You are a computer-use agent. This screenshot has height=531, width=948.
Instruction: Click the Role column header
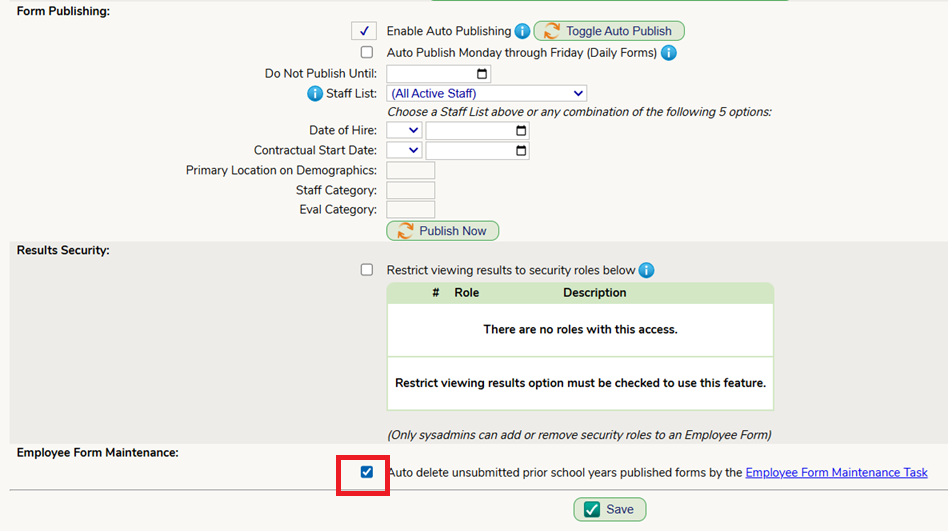[x=466, y=293]
